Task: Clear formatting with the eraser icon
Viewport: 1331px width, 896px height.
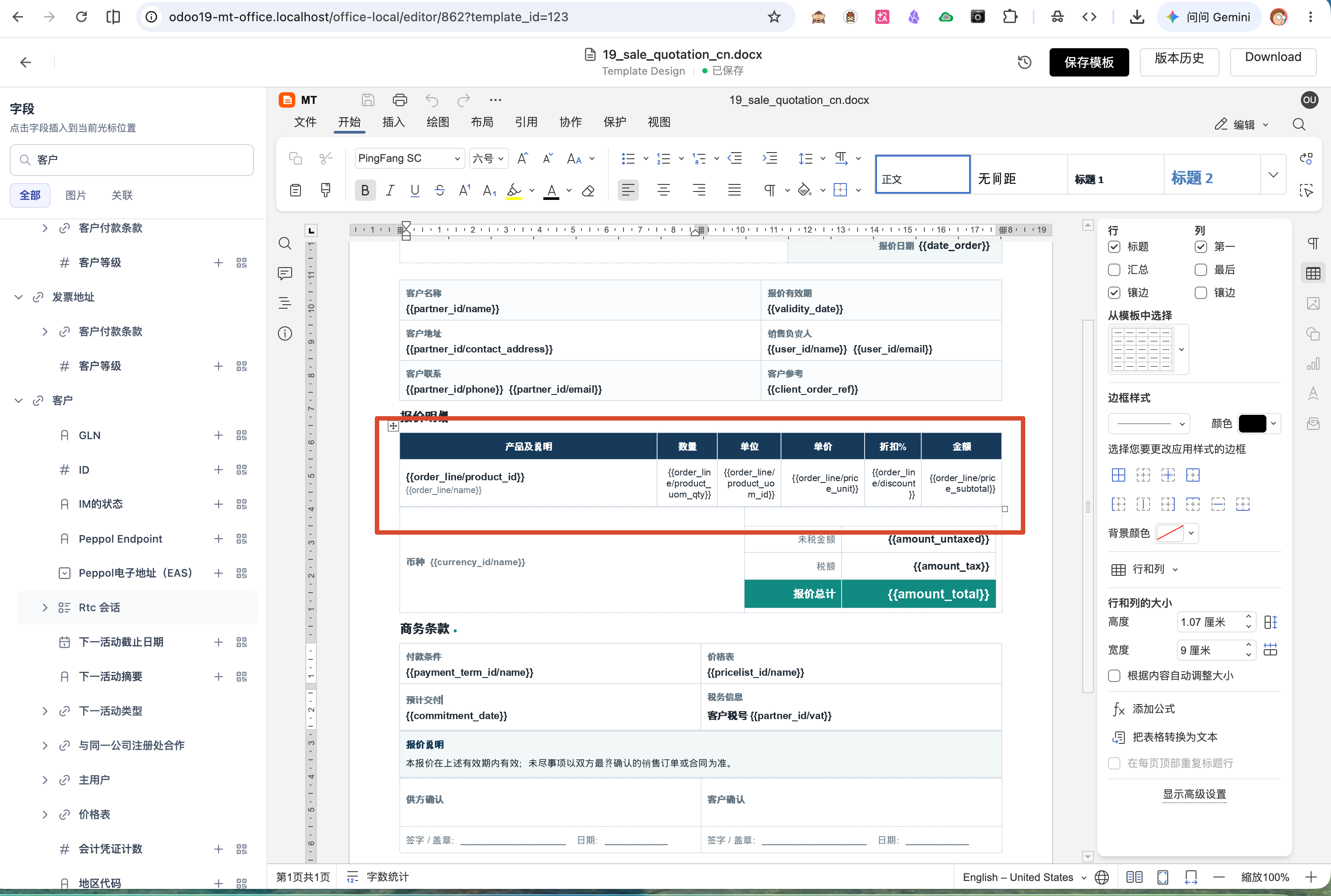Action: pos(588,190)
